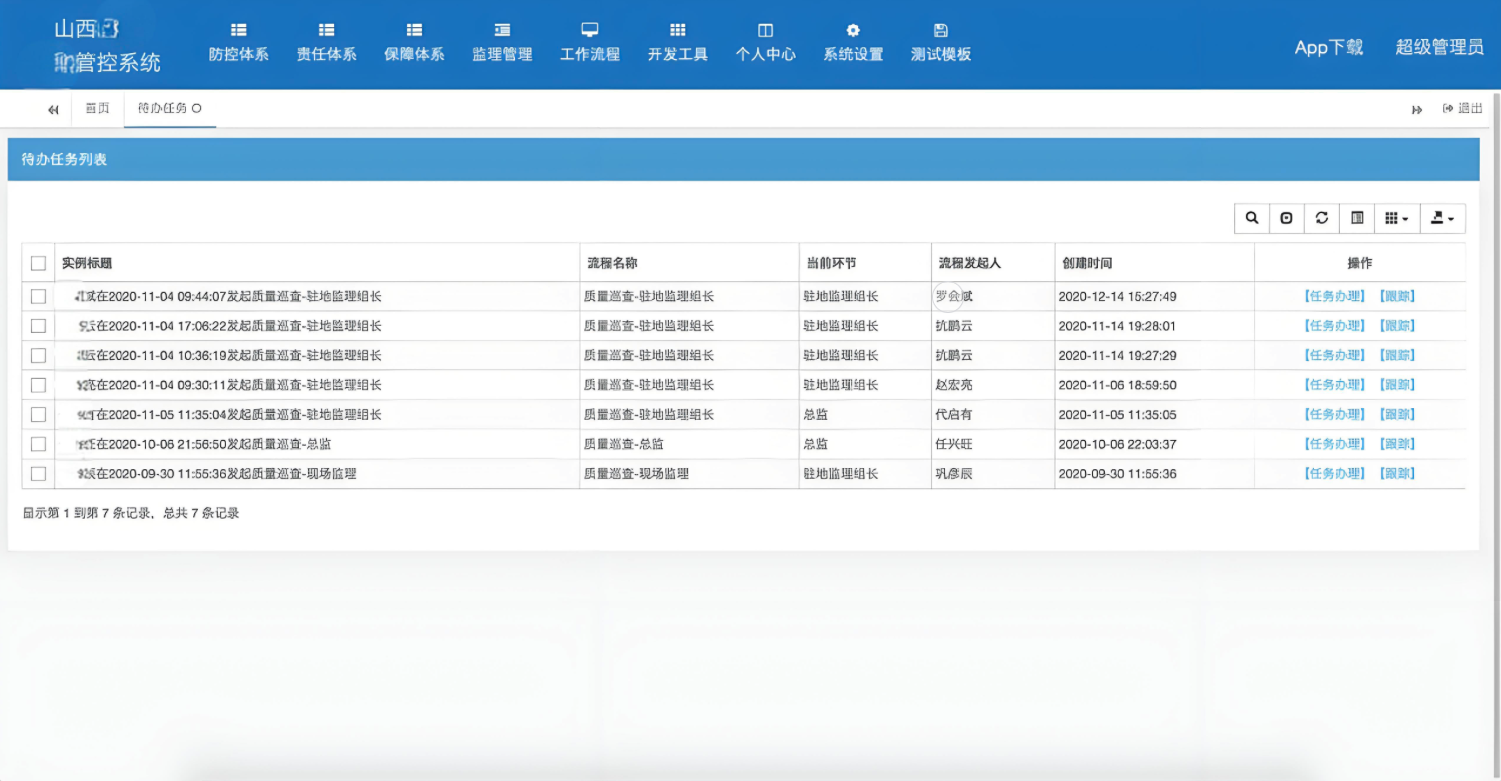1501x781 pixels.
Task: Click 跟踪 for the 代启有 row
Action: click(1396, 414)
